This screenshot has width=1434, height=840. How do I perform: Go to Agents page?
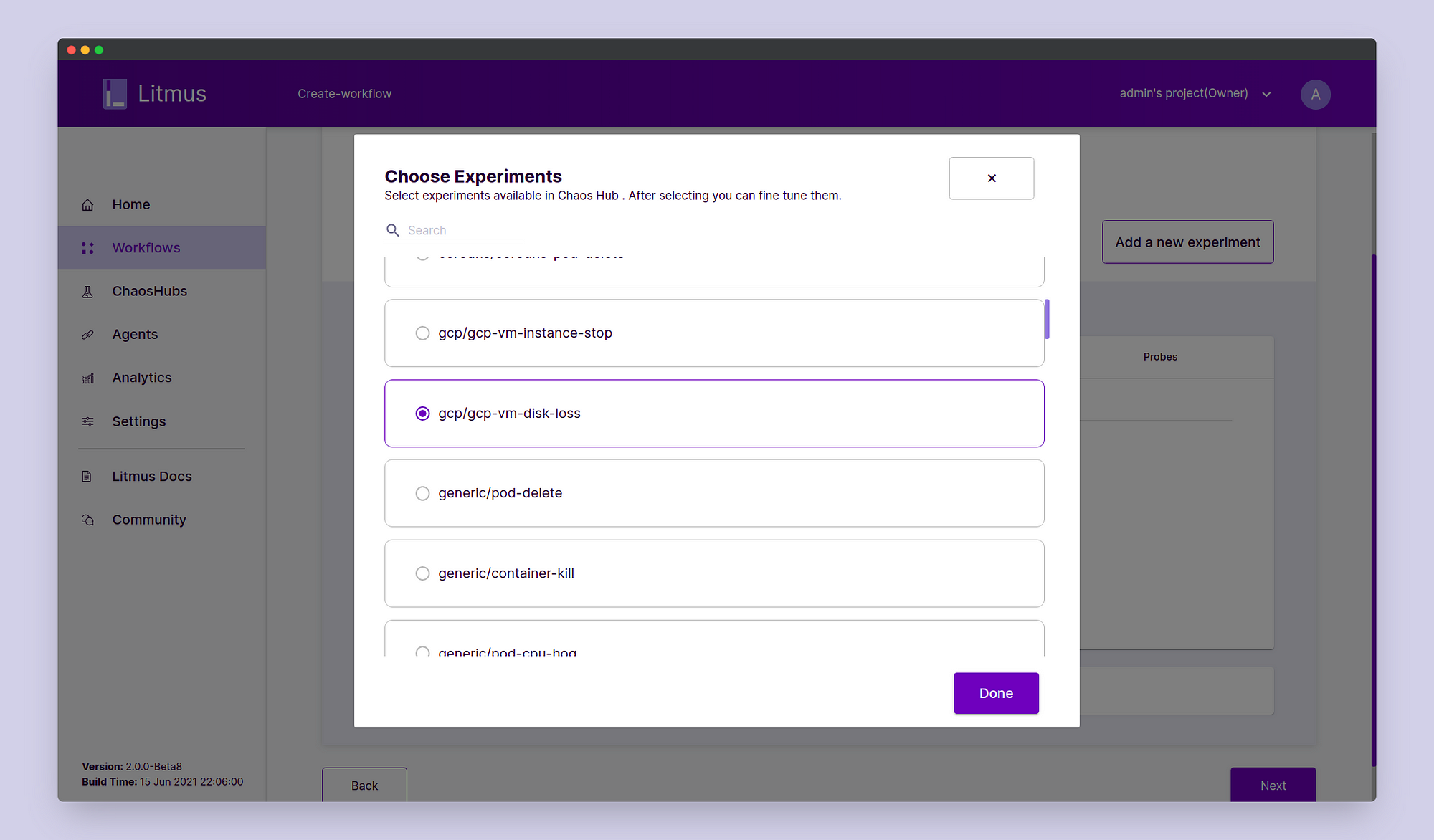click(162, 335)
